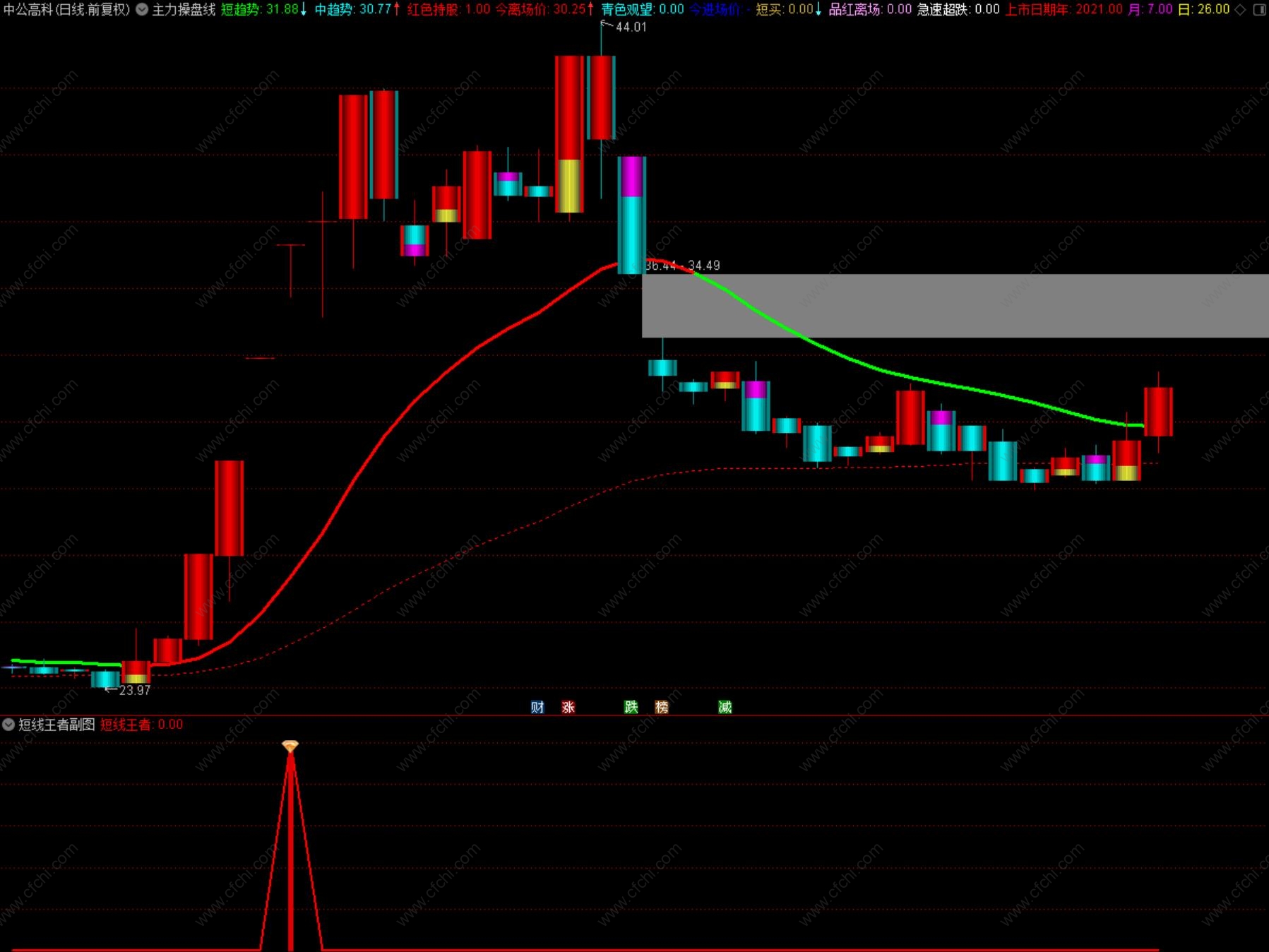1269x952 pixels.
Task: Click the last red candle on the right
Action: click(1158, 411)
